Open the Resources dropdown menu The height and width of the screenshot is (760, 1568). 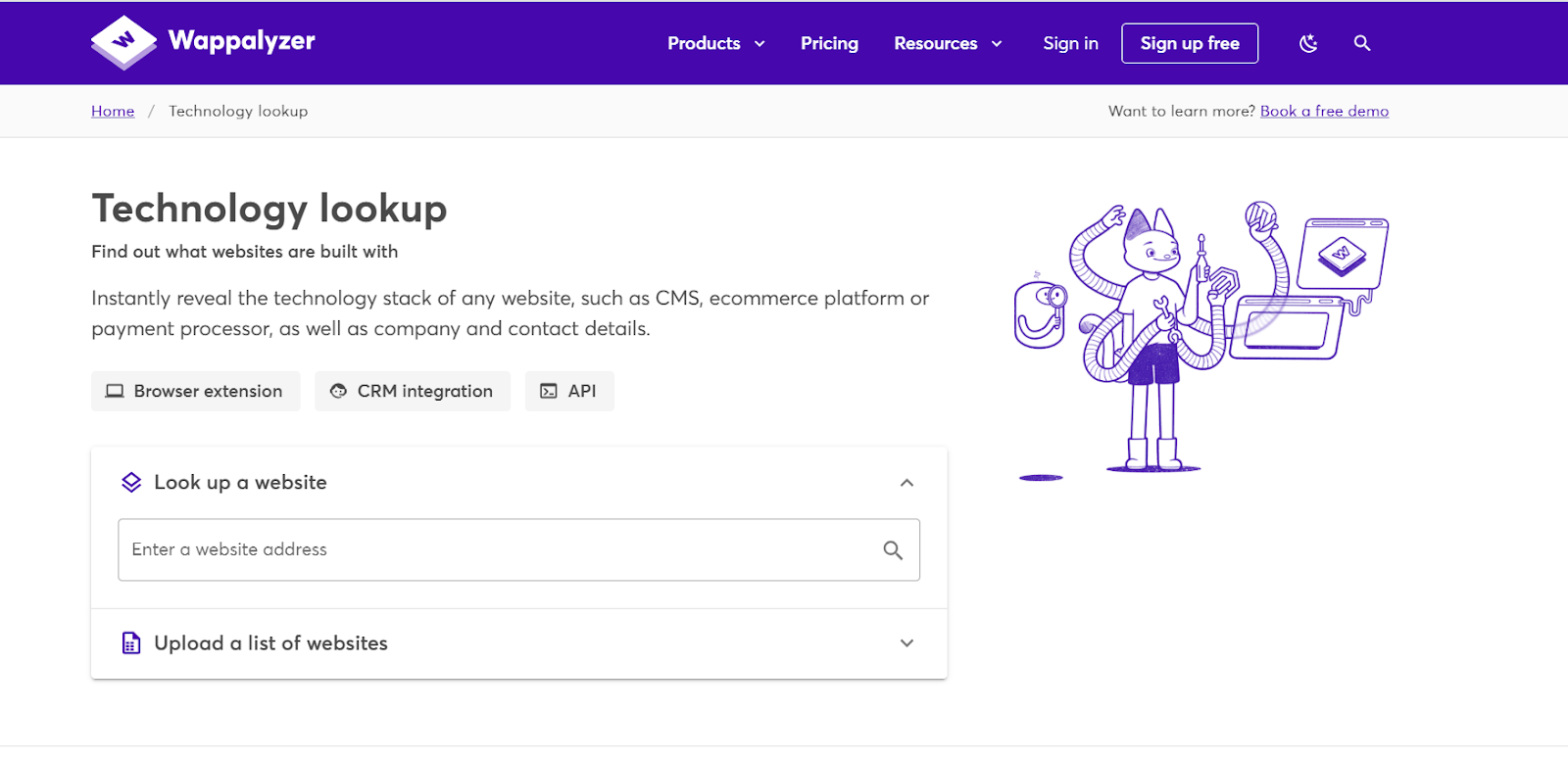[948, 43]
